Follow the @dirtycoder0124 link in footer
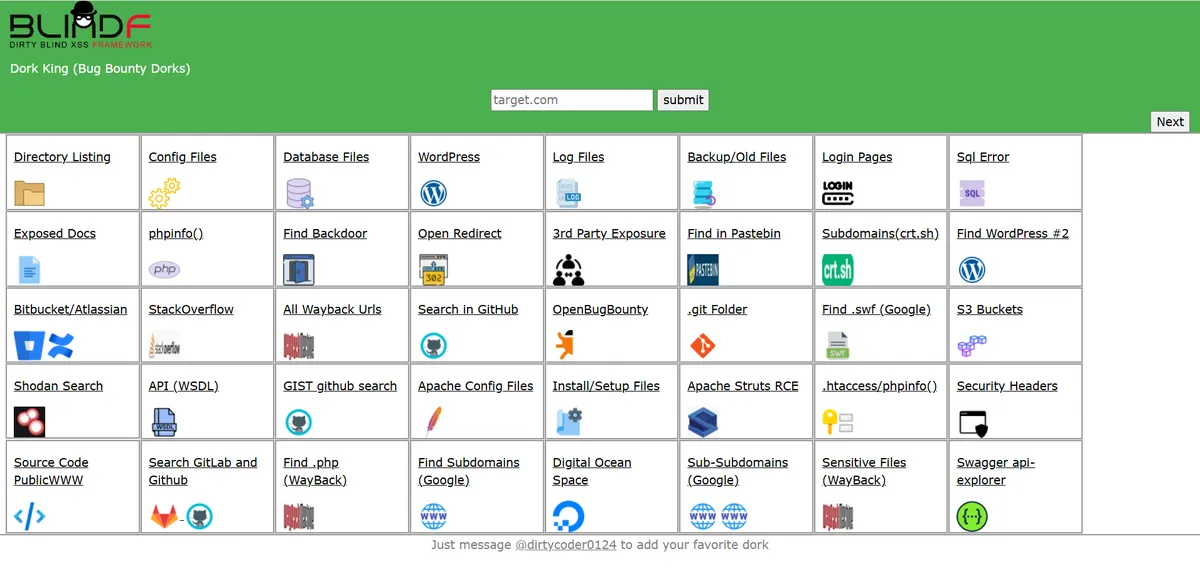1200x571 pixels. click(x=565, y=545)
